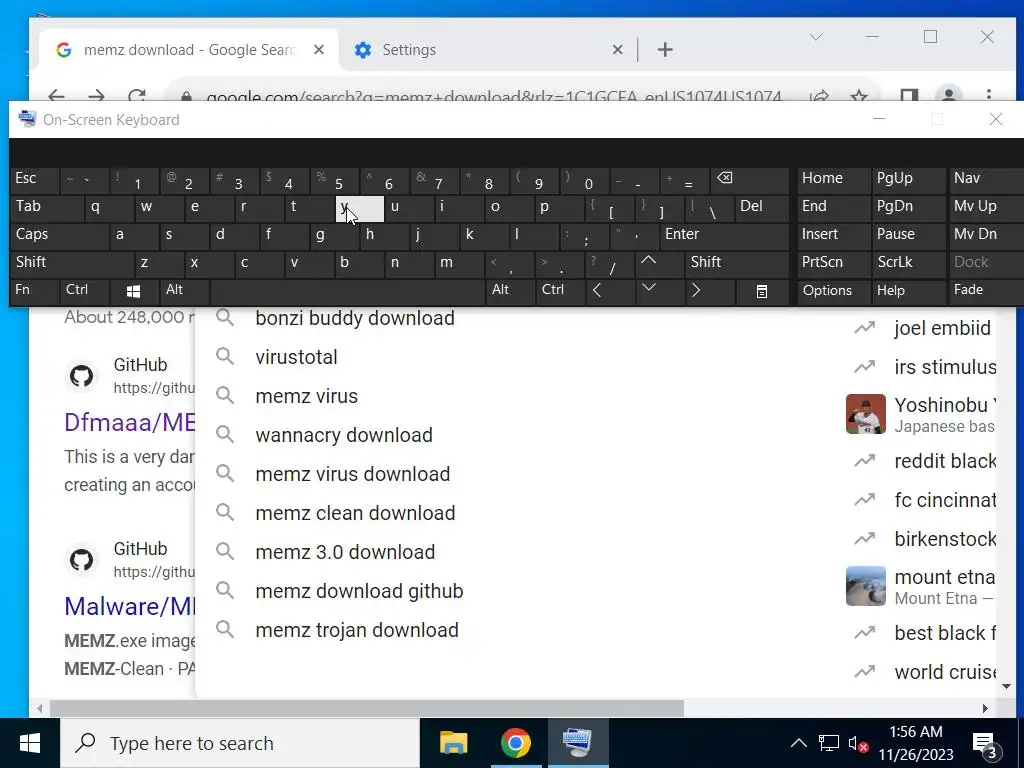1024x768 pixels.
Task: Toggle the left Ctrl key
Action: [x=84, y=291]
